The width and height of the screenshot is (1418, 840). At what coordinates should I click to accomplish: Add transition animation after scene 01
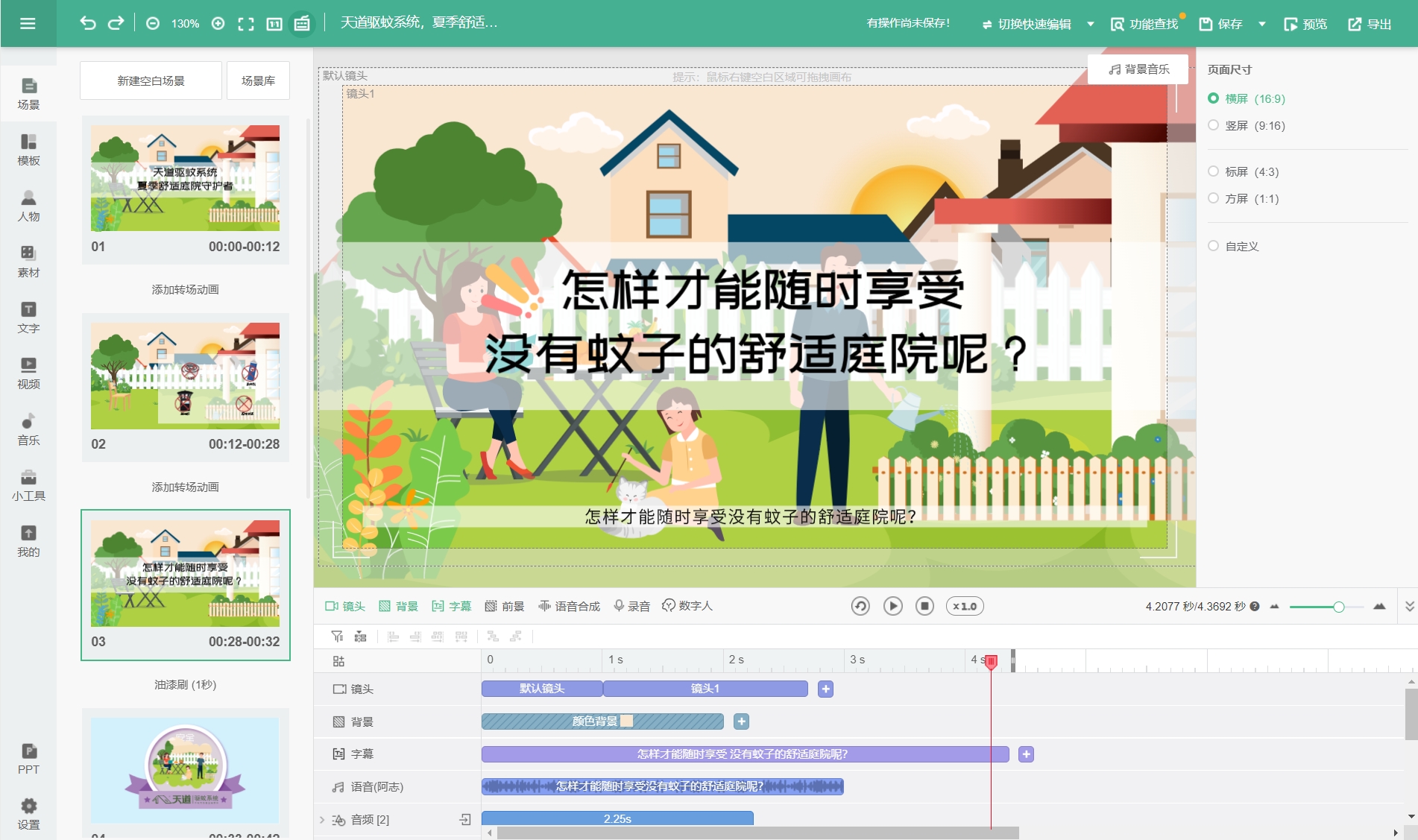(x=185, y=289)
